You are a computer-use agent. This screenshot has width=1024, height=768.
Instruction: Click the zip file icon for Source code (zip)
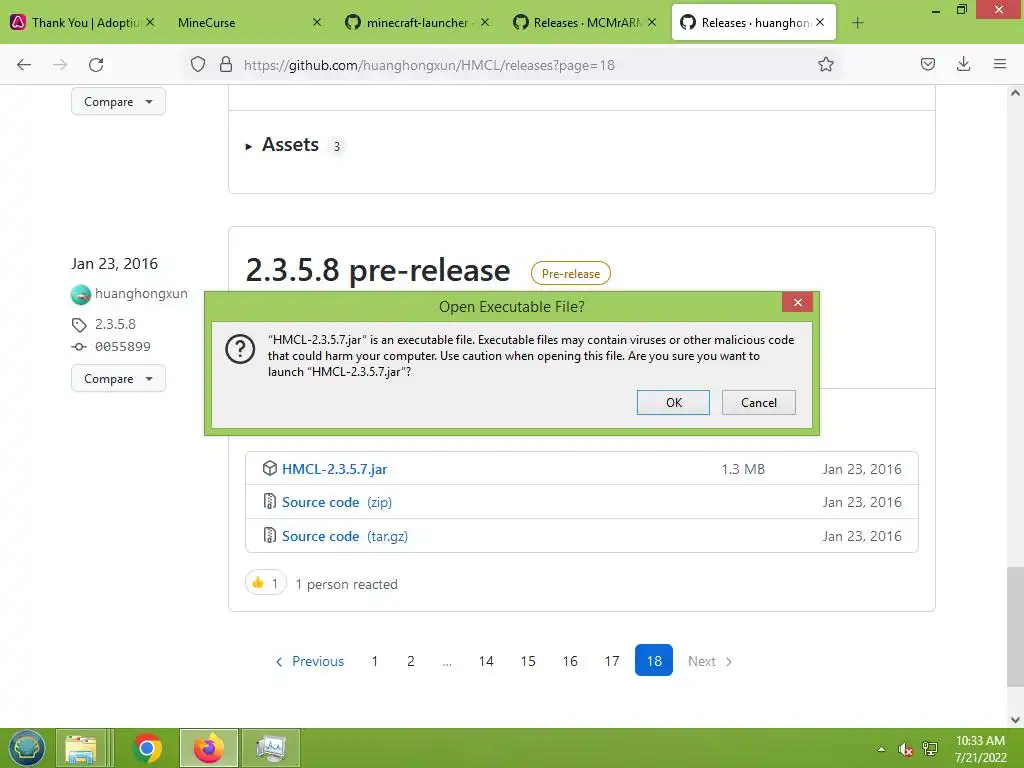coord(270,502)
